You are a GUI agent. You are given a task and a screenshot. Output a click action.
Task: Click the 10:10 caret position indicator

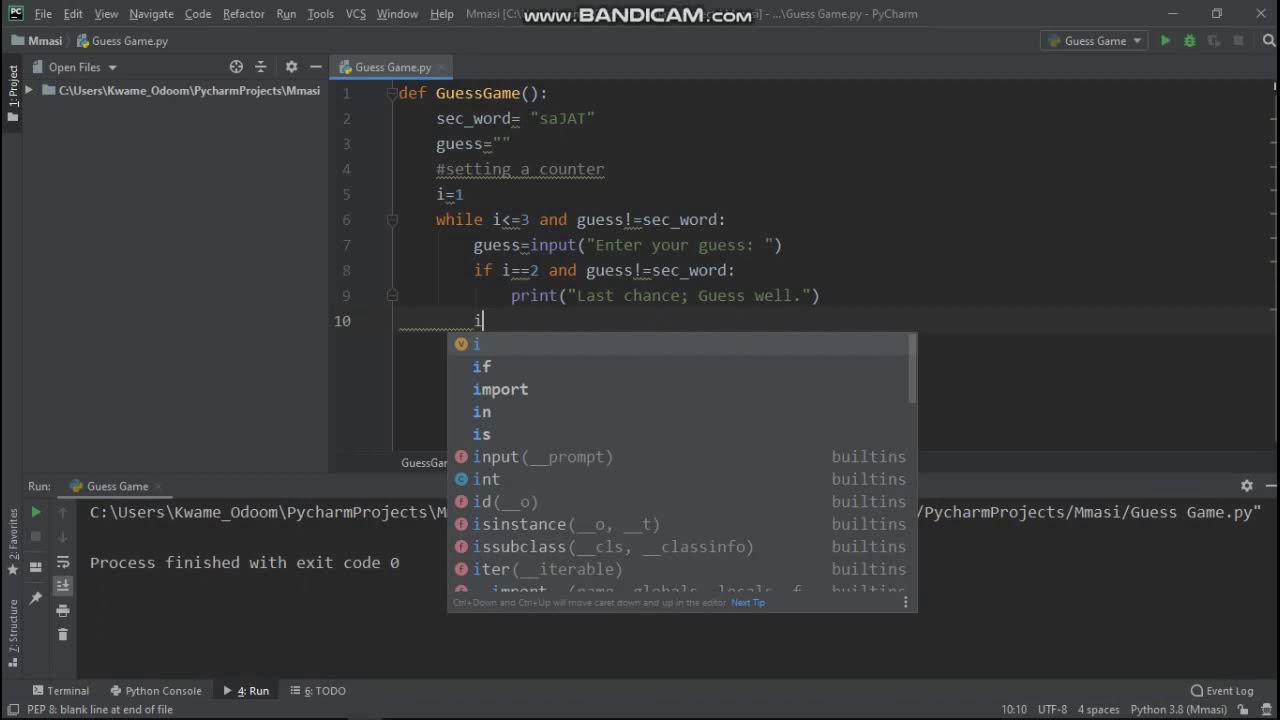coord(1014,710)
